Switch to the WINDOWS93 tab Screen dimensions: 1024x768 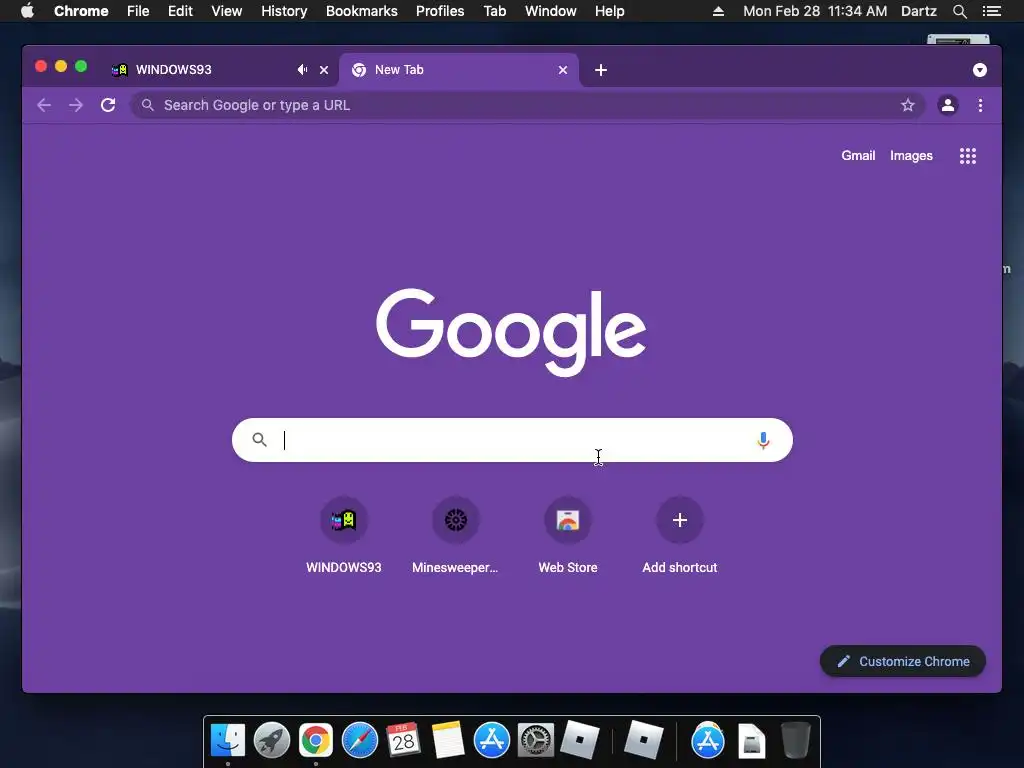click(x=221, y=69)
